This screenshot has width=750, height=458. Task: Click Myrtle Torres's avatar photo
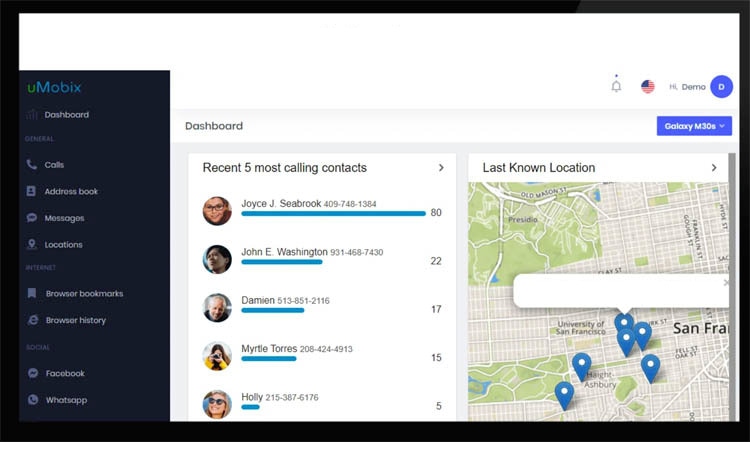click(x=217, y=356)
